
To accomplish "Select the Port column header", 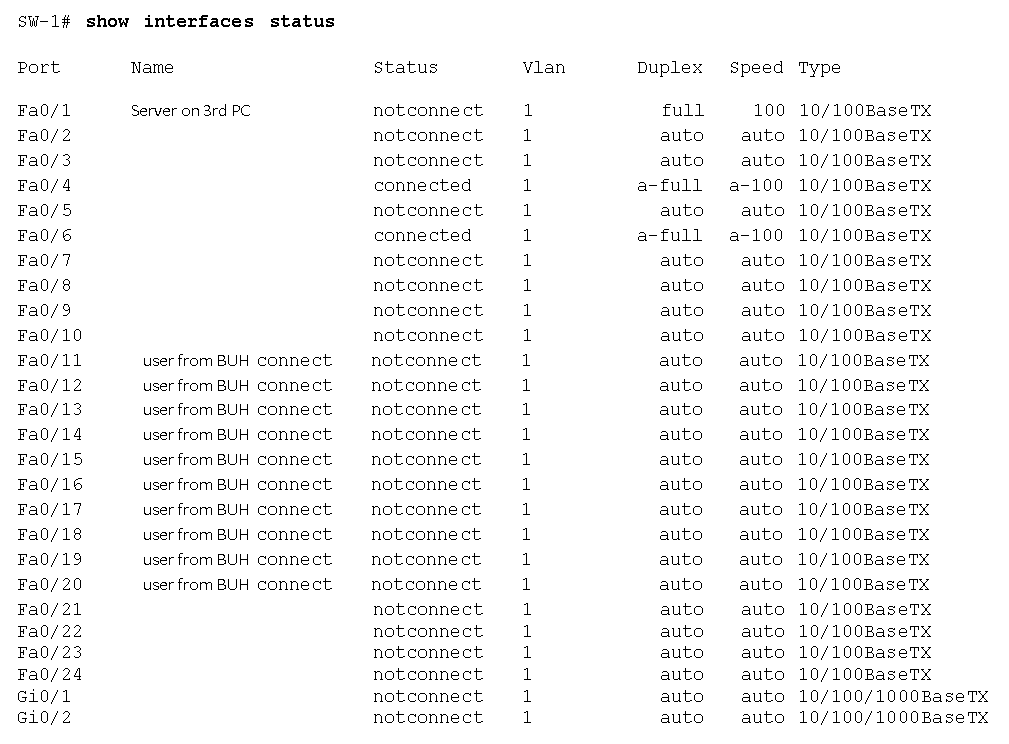I will [x=39, y=68].
